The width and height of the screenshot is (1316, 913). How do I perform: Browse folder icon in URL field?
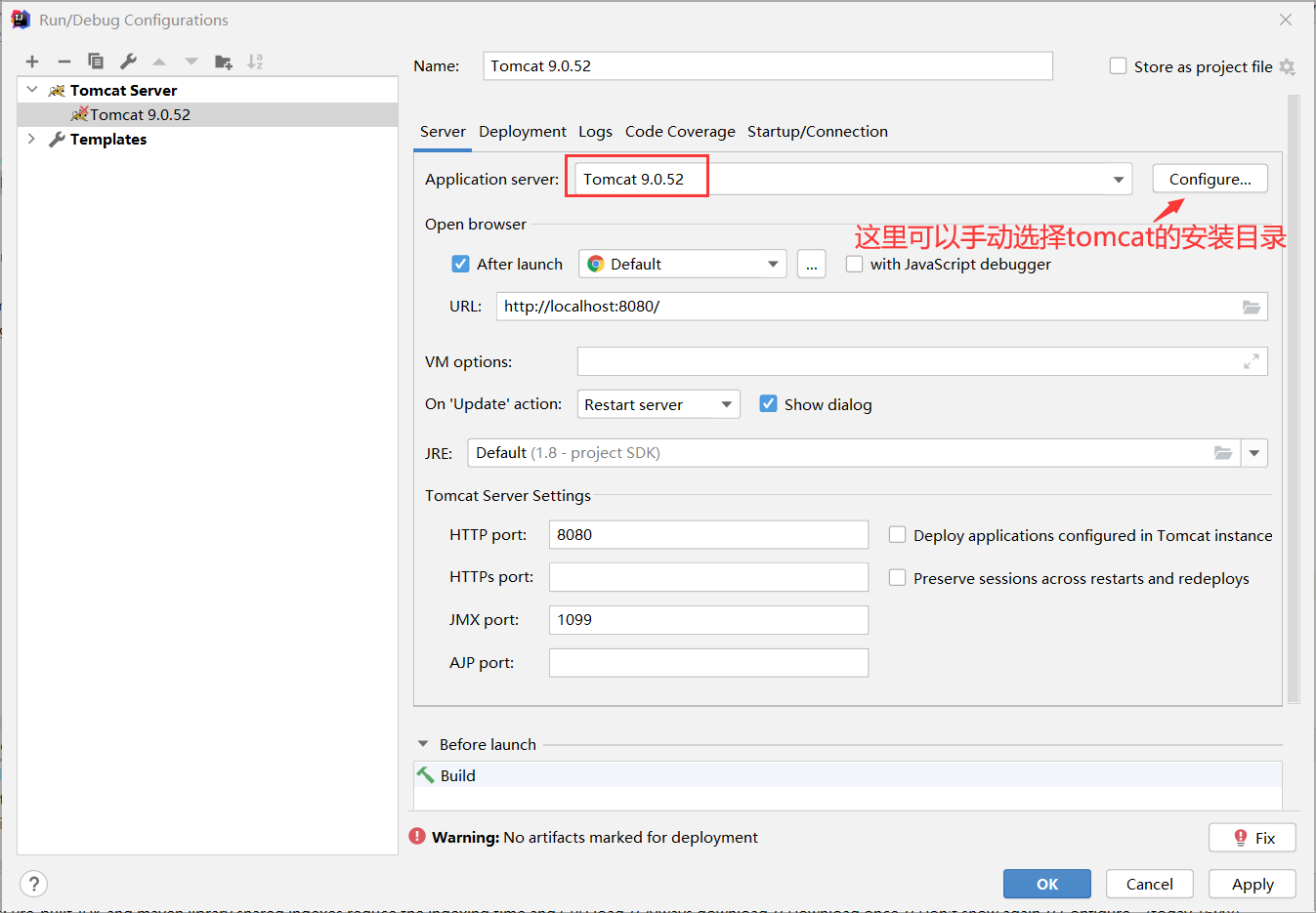(1251, 307)
